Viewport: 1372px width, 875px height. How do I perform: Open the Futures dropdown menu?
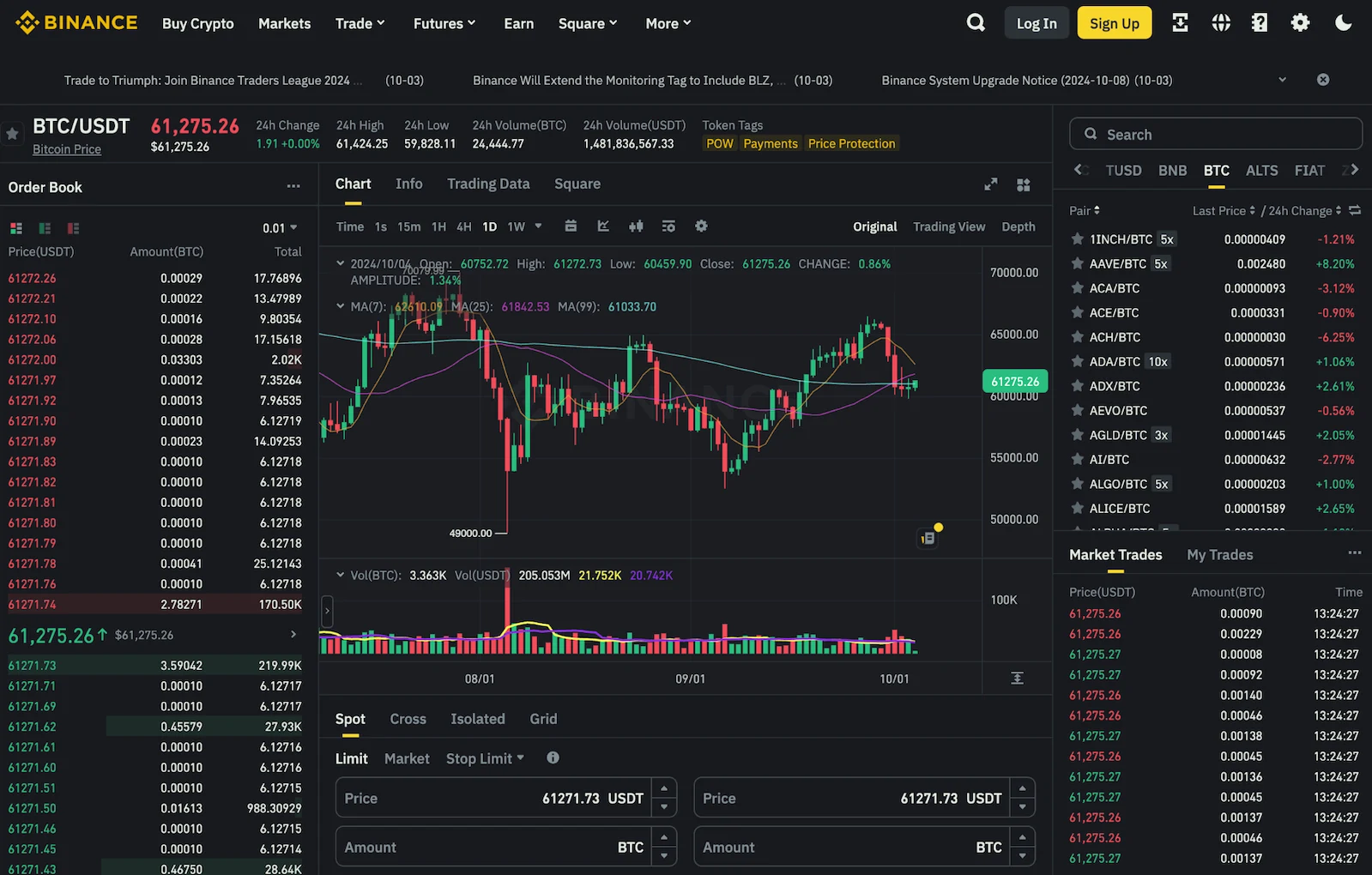point(444,23)
